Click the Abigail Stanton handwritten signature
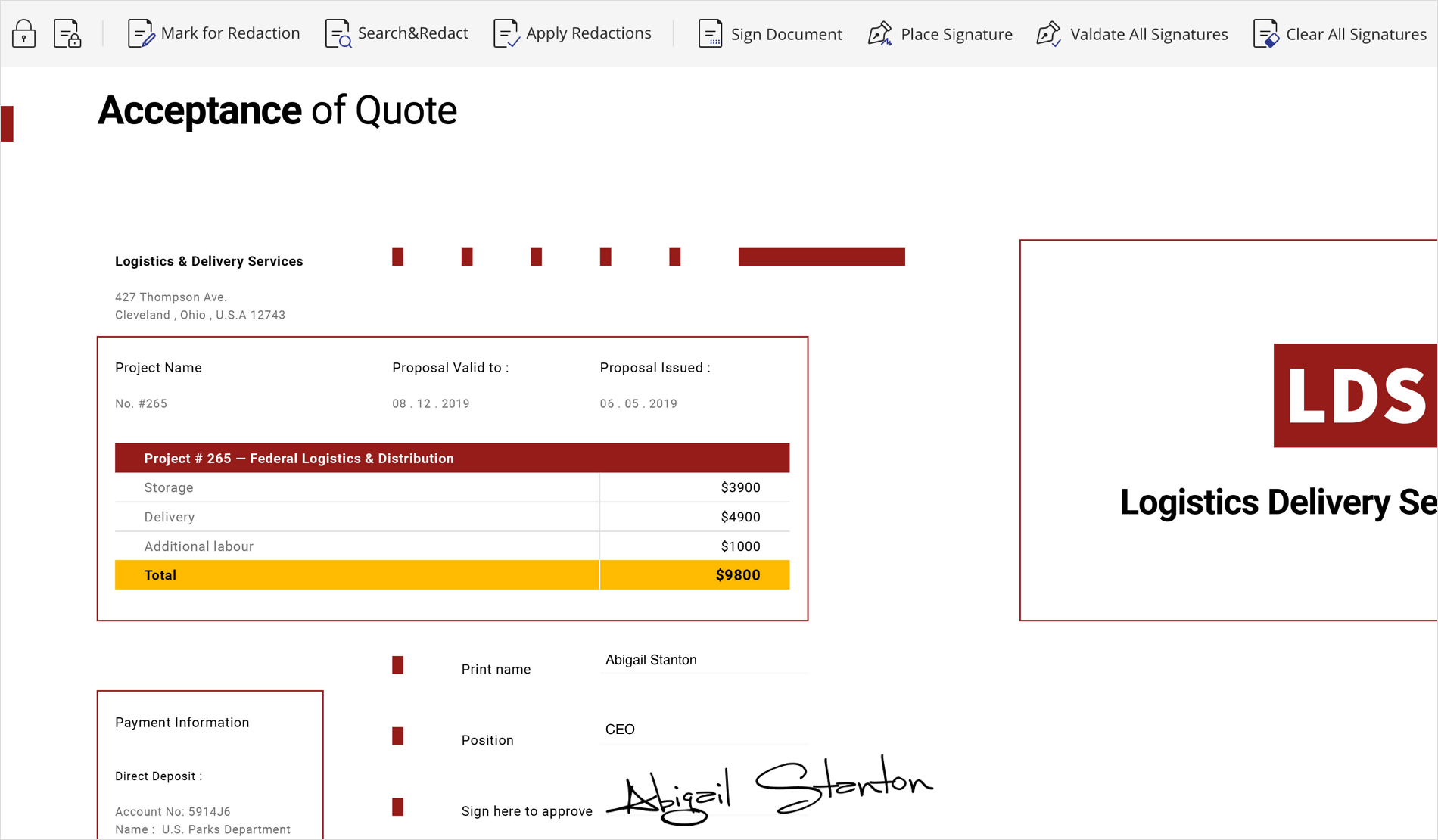This screenshot has width=1438, height=840. point(770,789)
